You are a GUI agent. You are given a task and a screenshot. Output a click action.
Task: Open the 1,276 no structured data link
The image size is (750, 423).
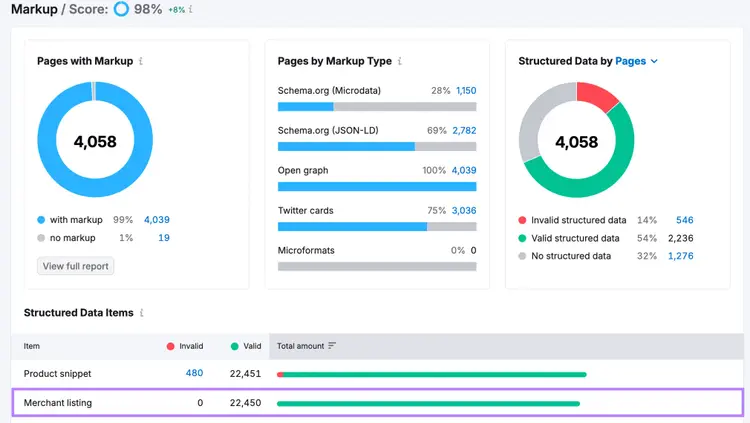click(681, 256)
